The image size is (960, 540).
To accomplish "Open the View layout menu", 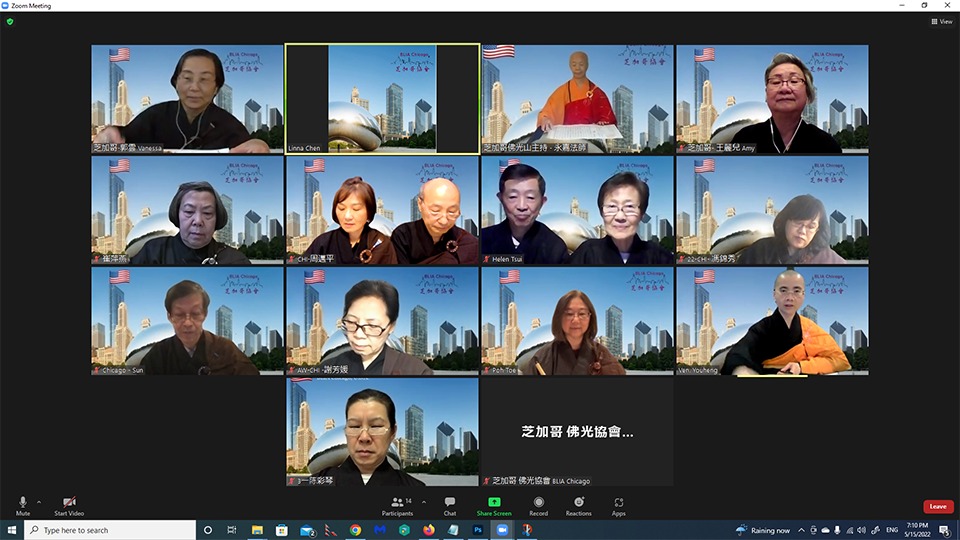I will point(941,21).
